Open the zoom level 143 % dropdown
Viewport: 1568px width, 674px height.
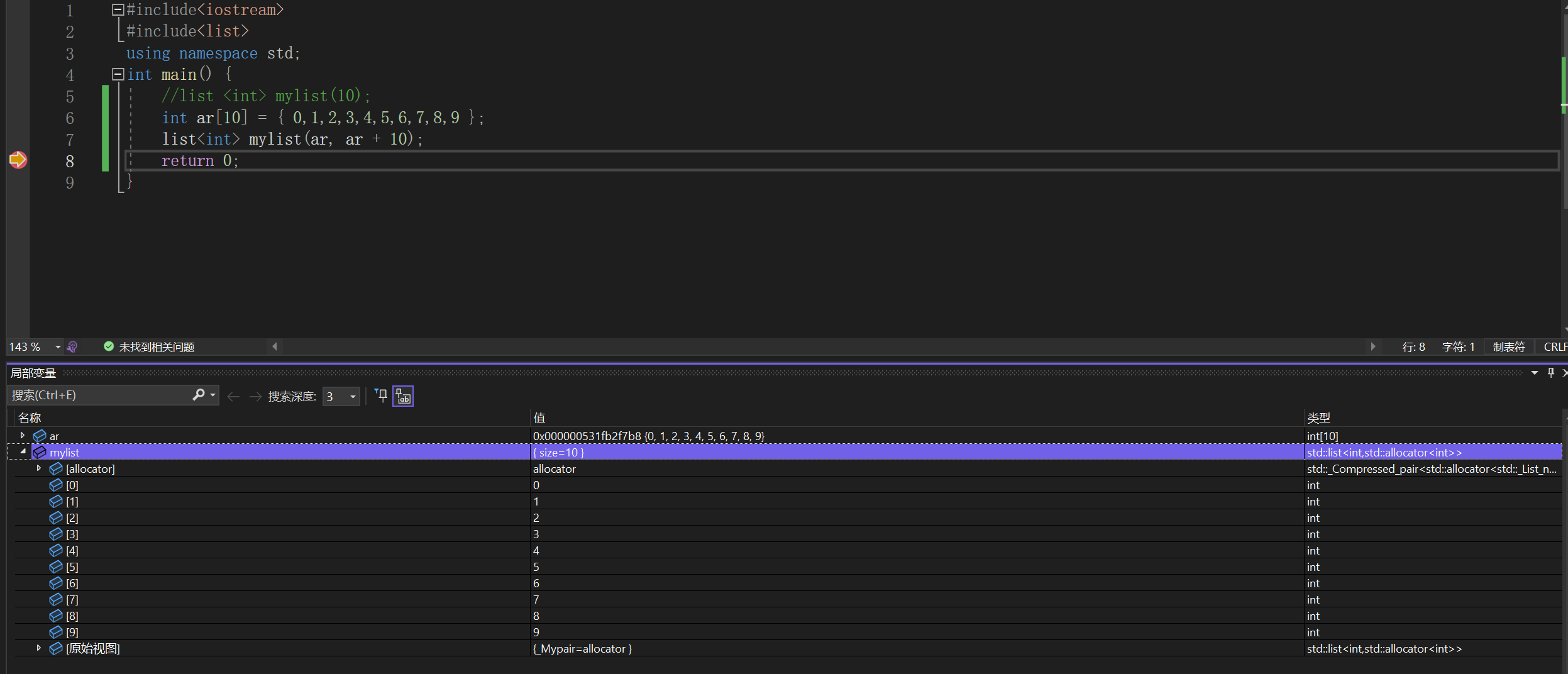coord(58,346)
